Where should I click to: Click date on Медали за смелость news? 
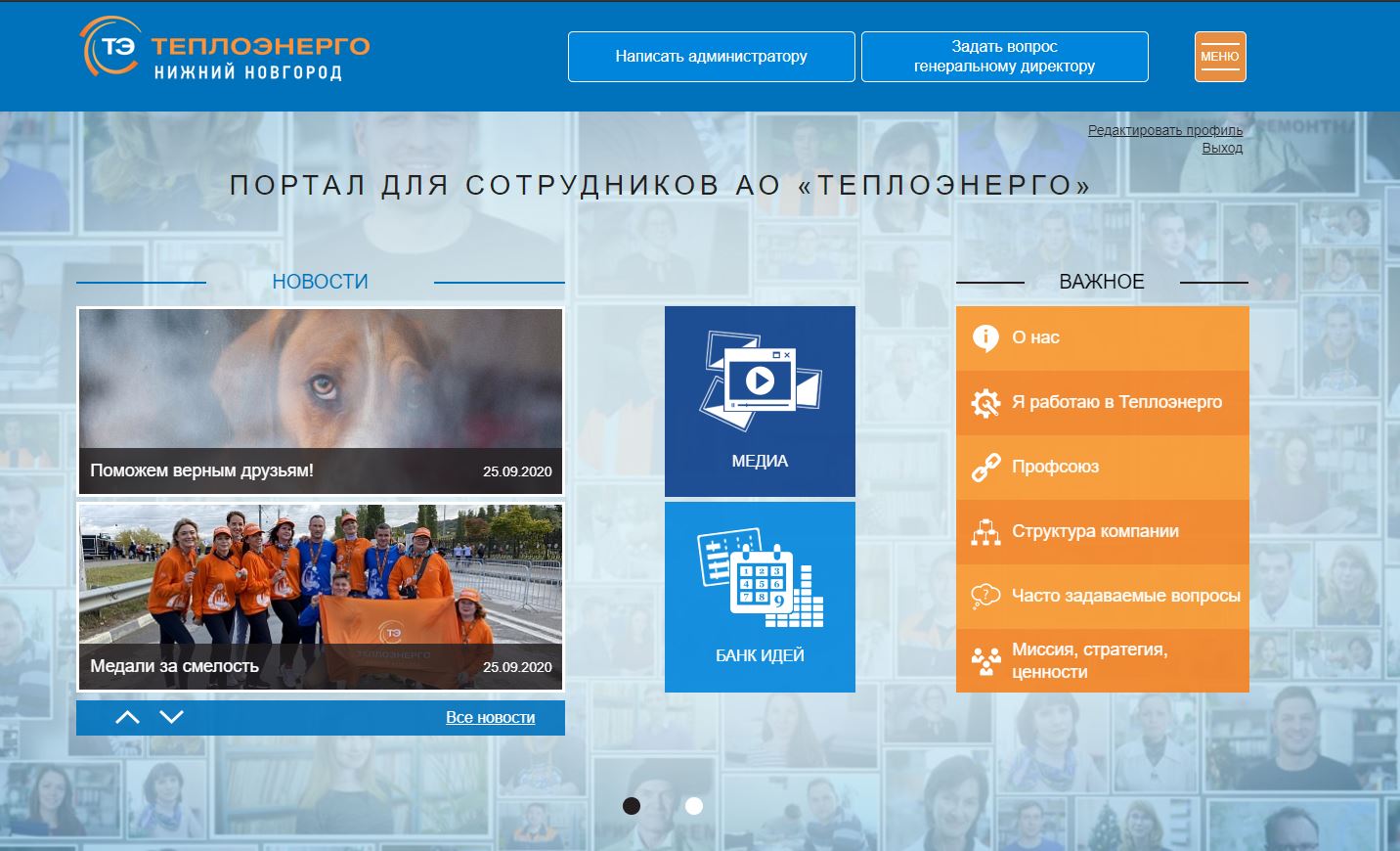pyautogui.click(x=517, y=667)
